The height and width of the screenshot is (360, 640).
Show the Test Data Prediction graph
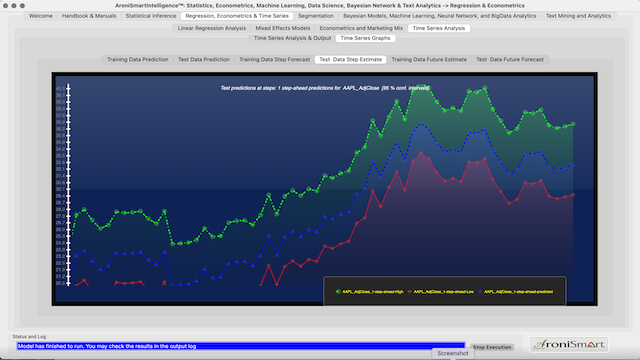(204, 60)
